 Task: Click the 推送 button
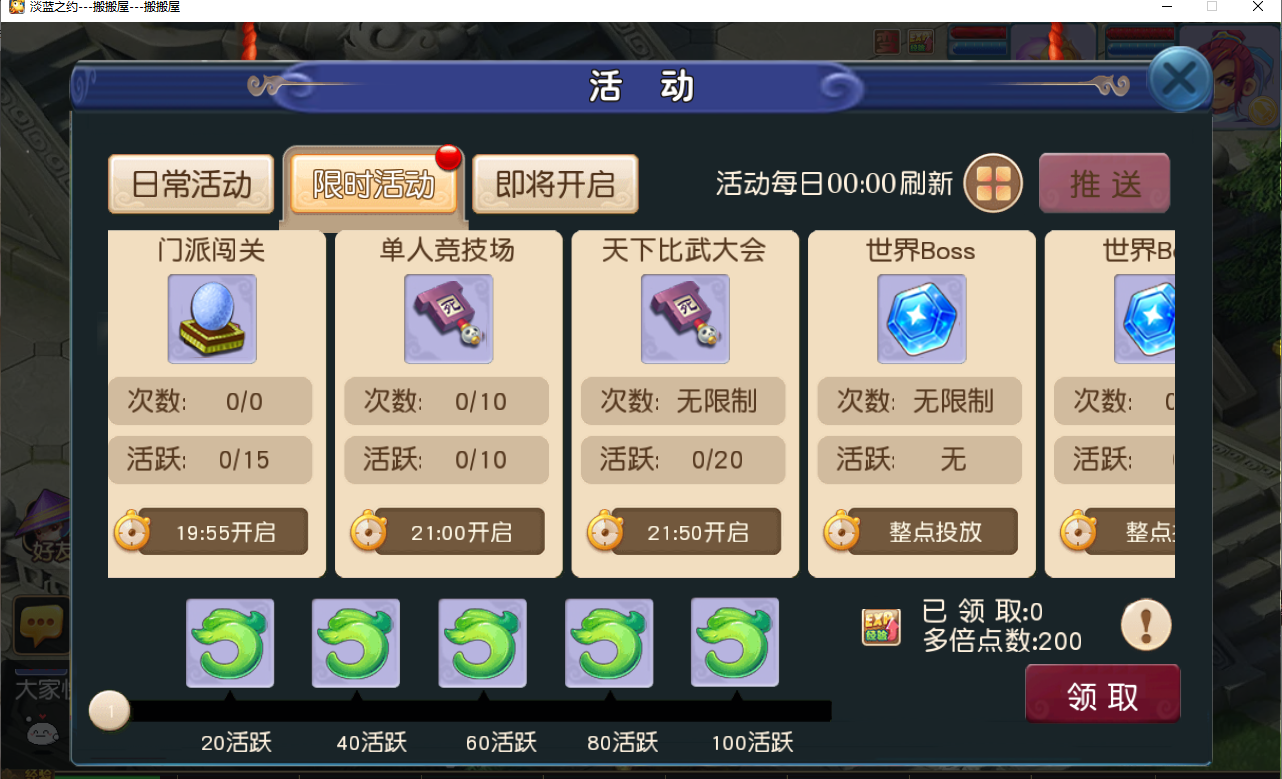1105,183
